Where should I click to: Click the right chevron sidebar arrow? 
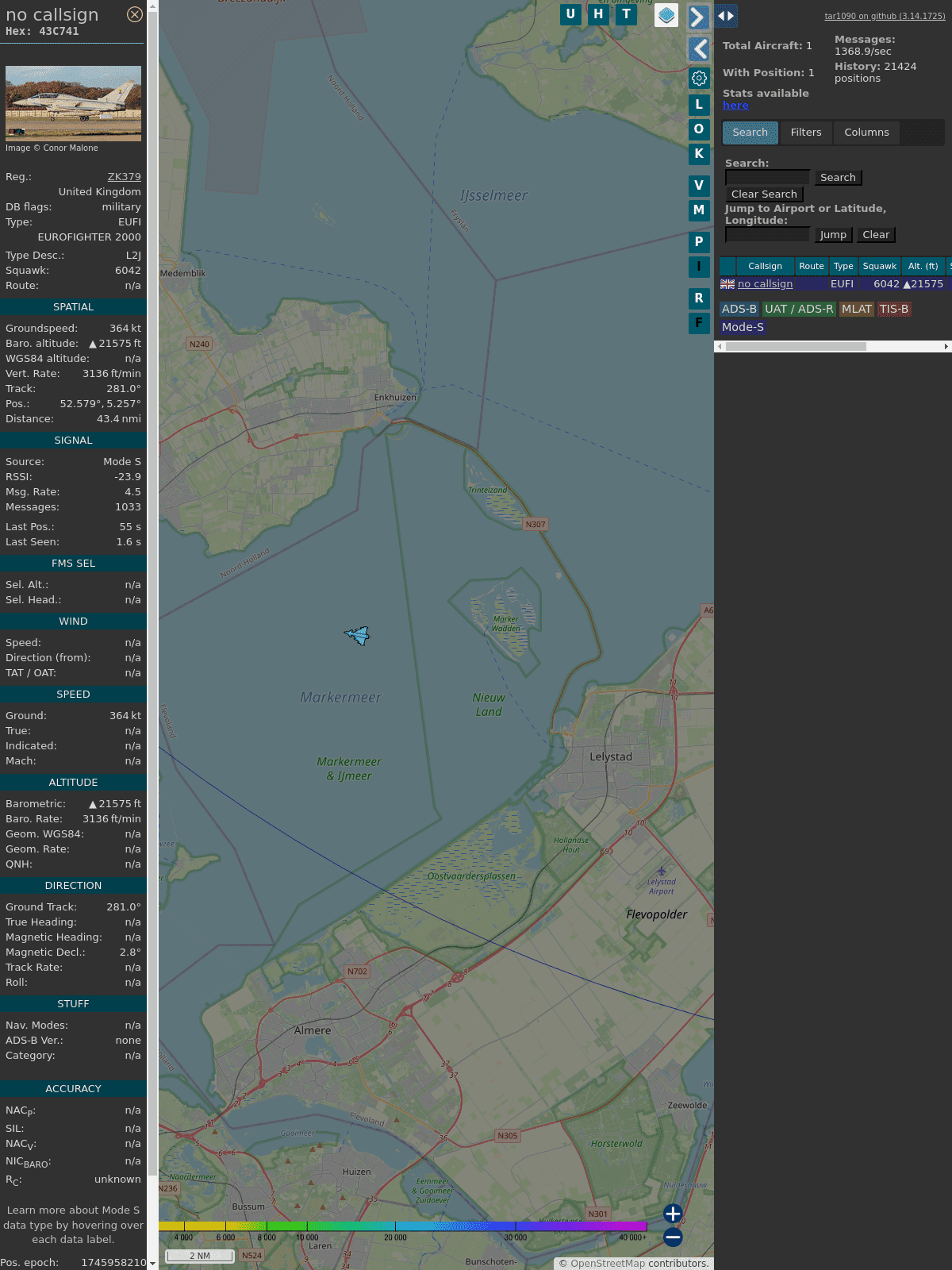pyautogui.click(x=698, y=17)
